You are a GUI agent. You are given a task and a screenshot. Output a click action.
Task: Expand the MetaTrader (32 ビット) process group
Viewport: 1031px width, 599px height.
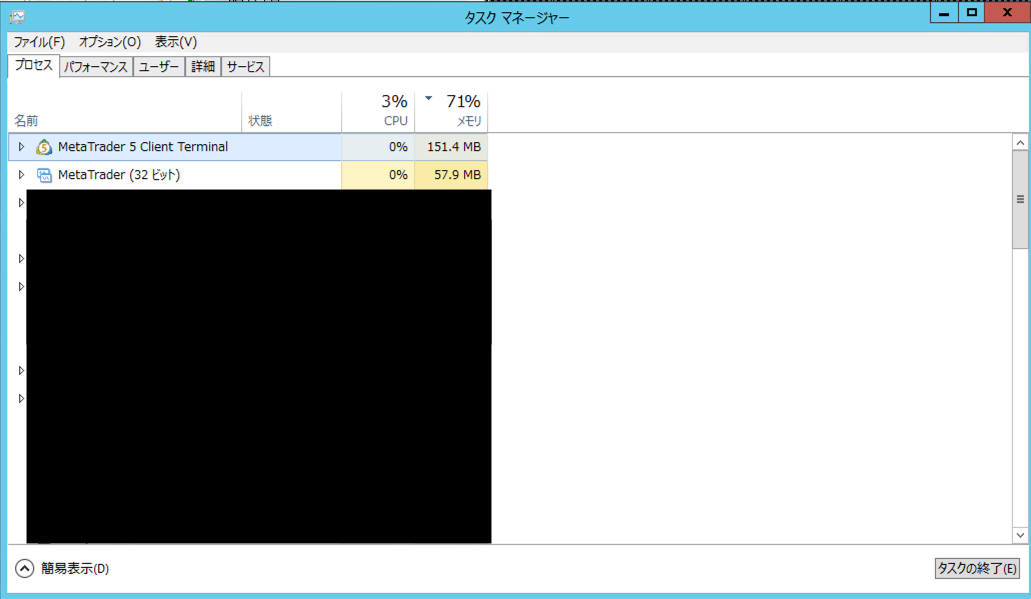(21, 175)
